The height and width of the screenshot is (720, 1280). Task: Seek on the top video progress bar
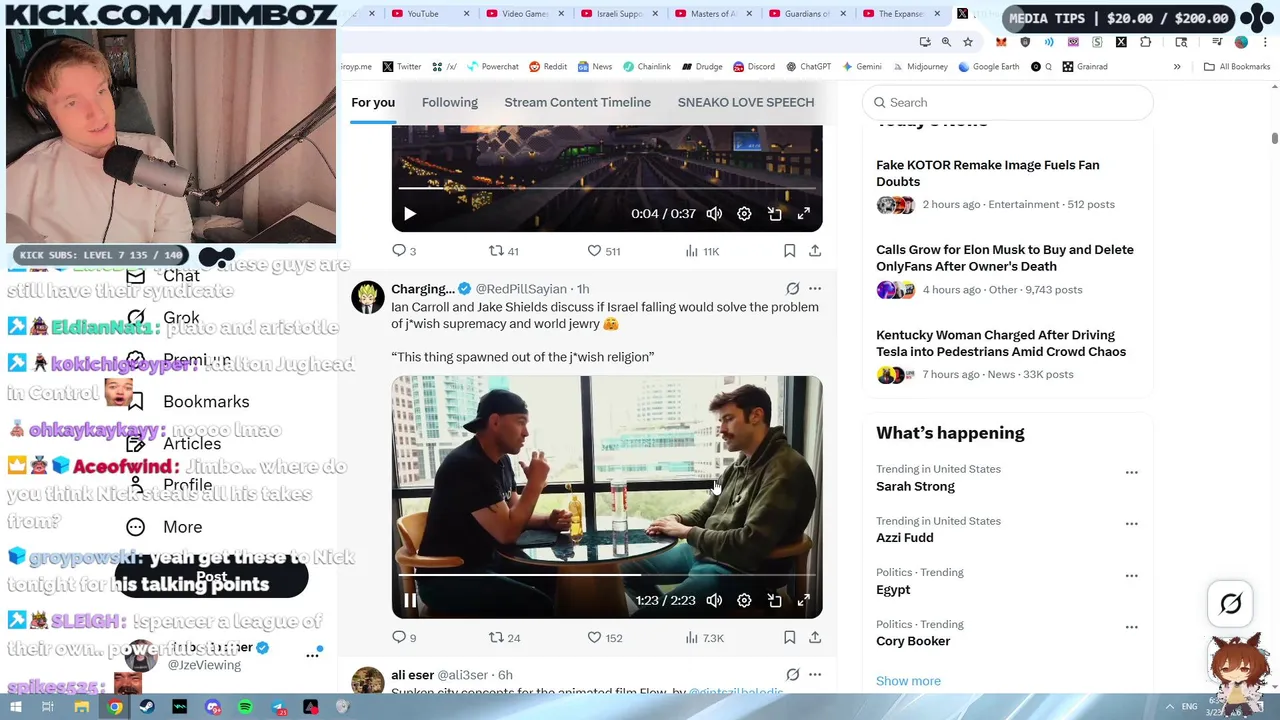coord(607,188)
